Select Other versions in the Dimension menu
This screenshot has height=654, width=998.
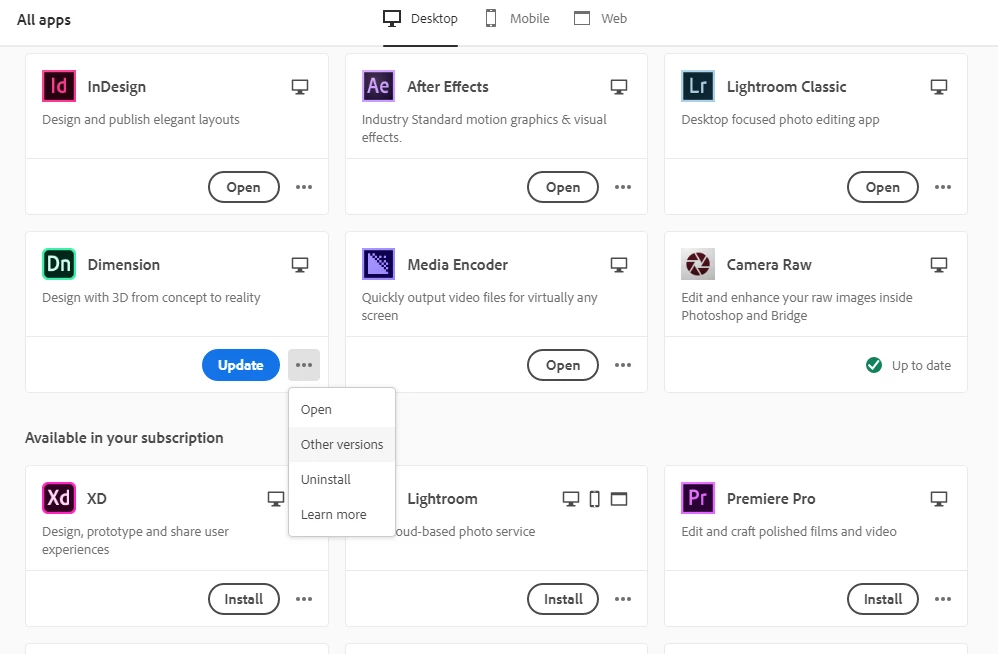pyautogui.click(x=342, y=445)
